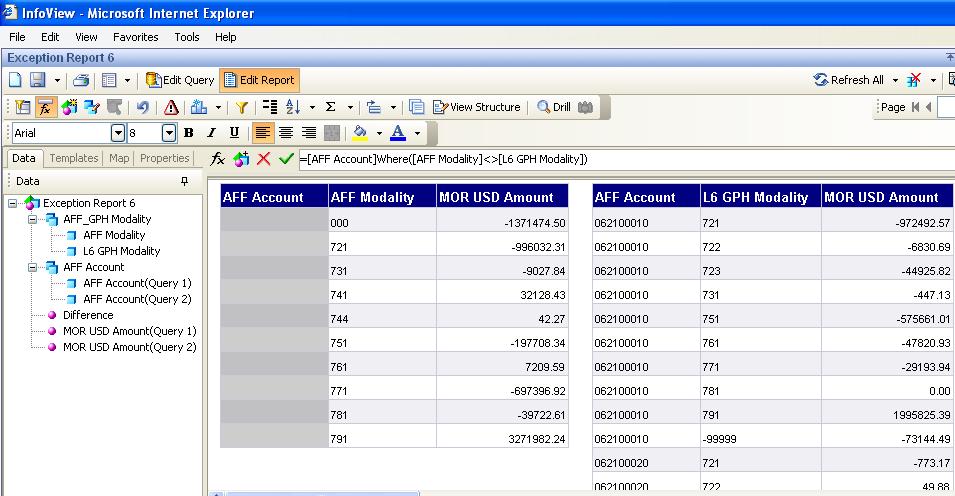Toggle the formula toolbar fx button
955x496 pixels.
click(46, 107)
